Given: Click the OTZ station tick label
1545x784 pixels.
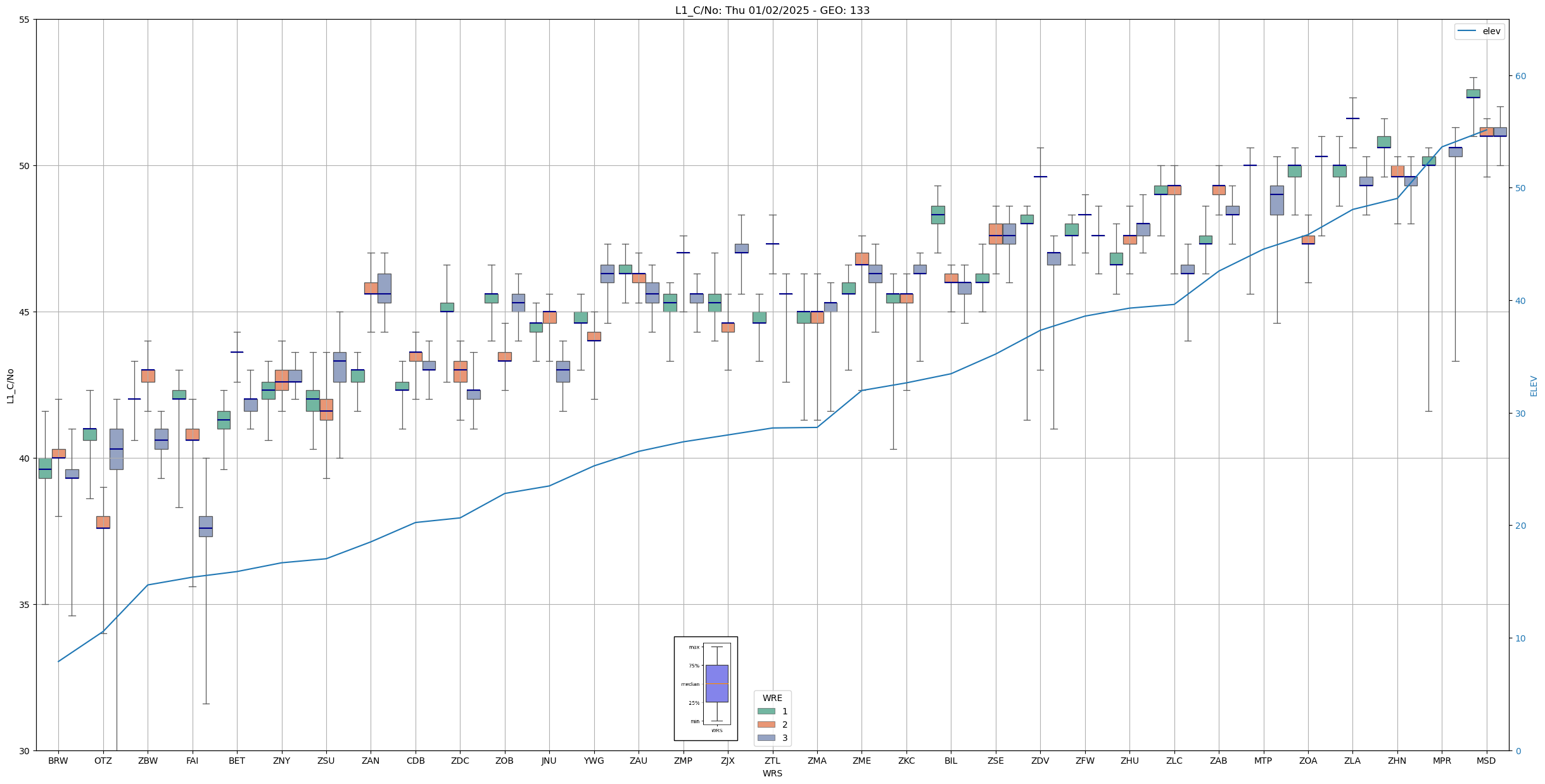Looking at the screenshot, I should [103, 761].
